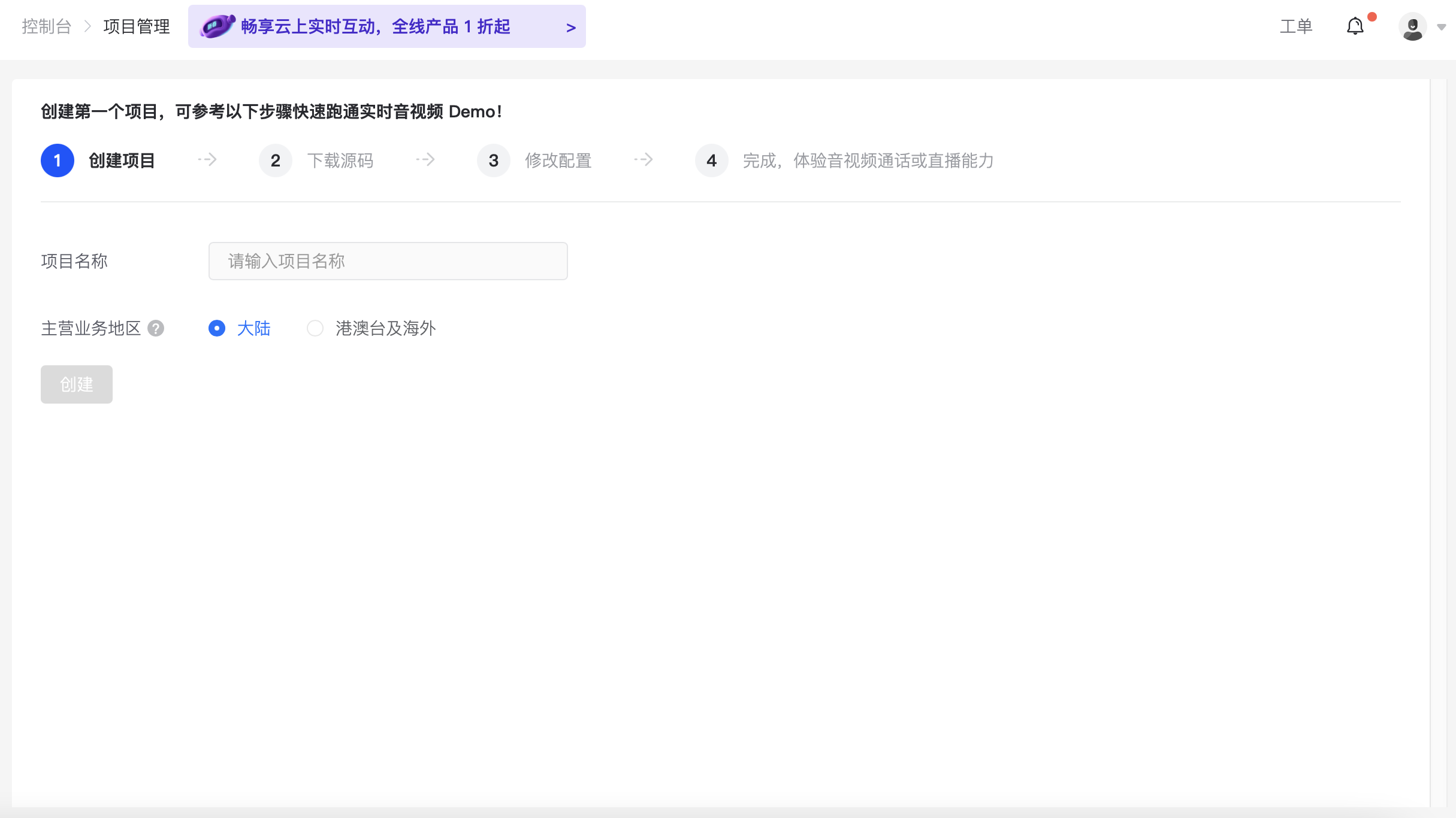
Task: Open the notification bell icon
Action: point(1355,26)
